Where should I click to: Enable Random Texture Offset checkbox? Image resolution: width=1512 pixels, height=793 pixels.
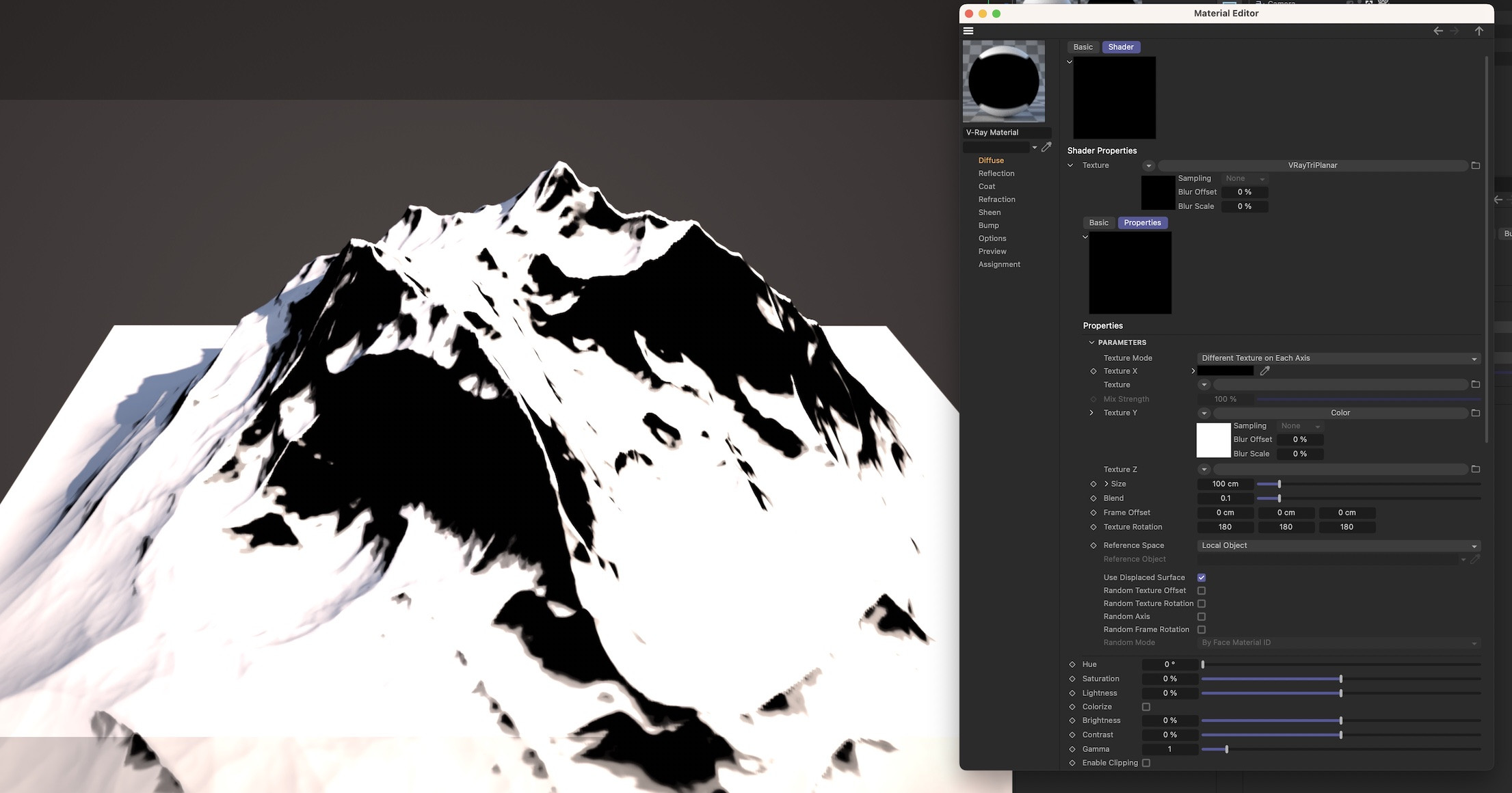pos(1202,591)
